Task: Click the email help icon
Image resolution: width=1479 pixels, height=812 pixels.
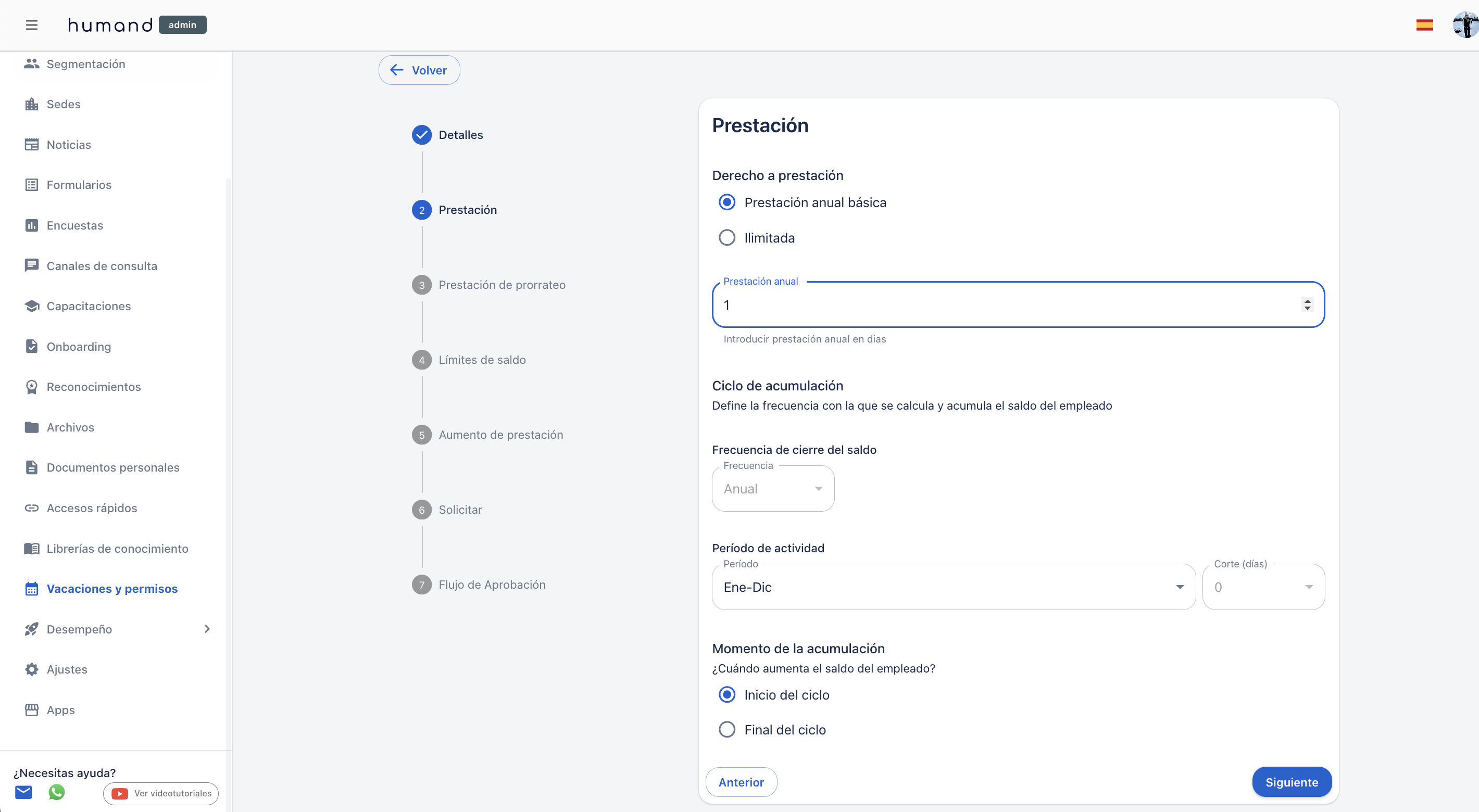Action: [x=23, y=792]
